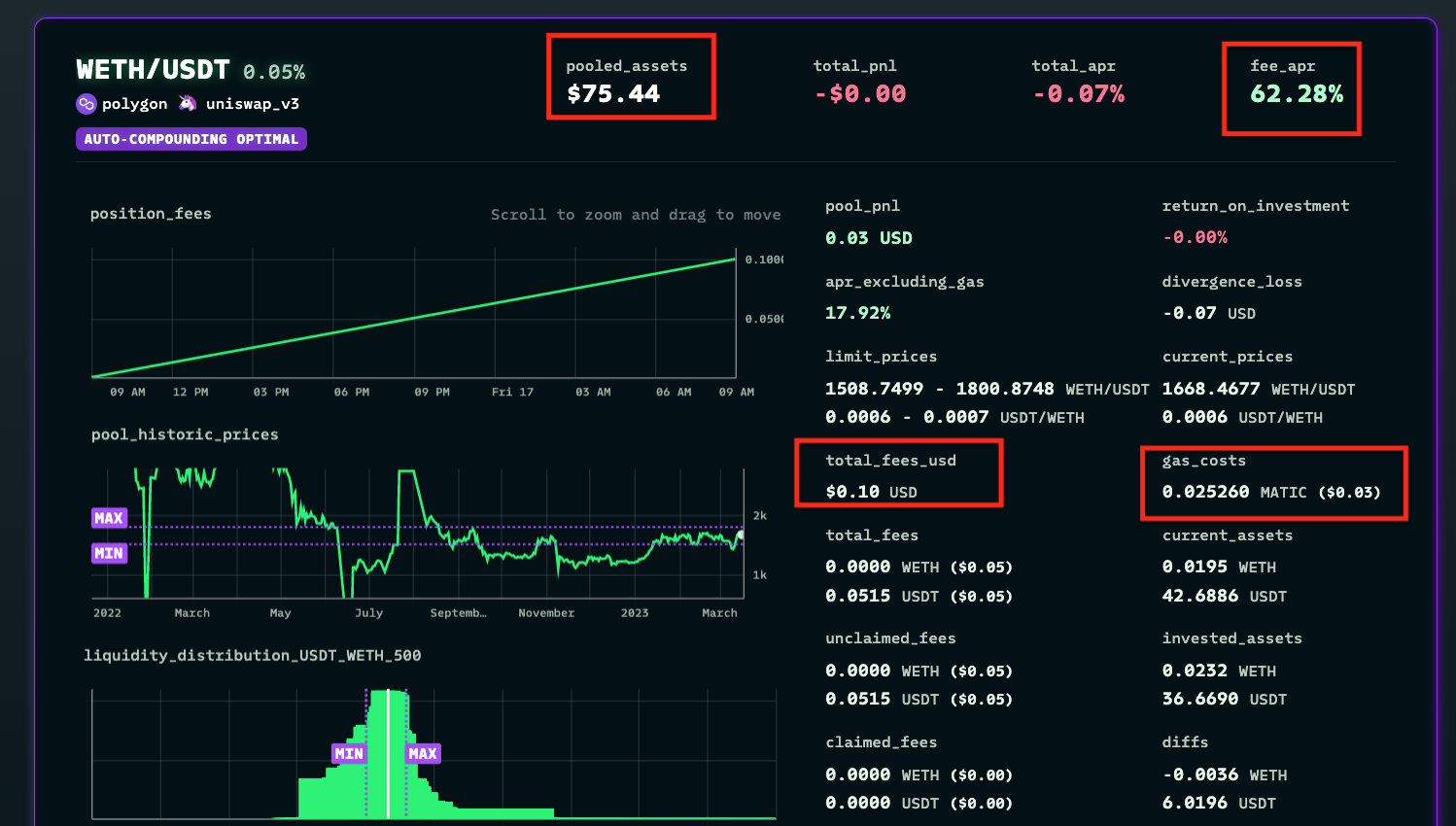Click the total_fees_usd $0.10 value

(871, 492)
